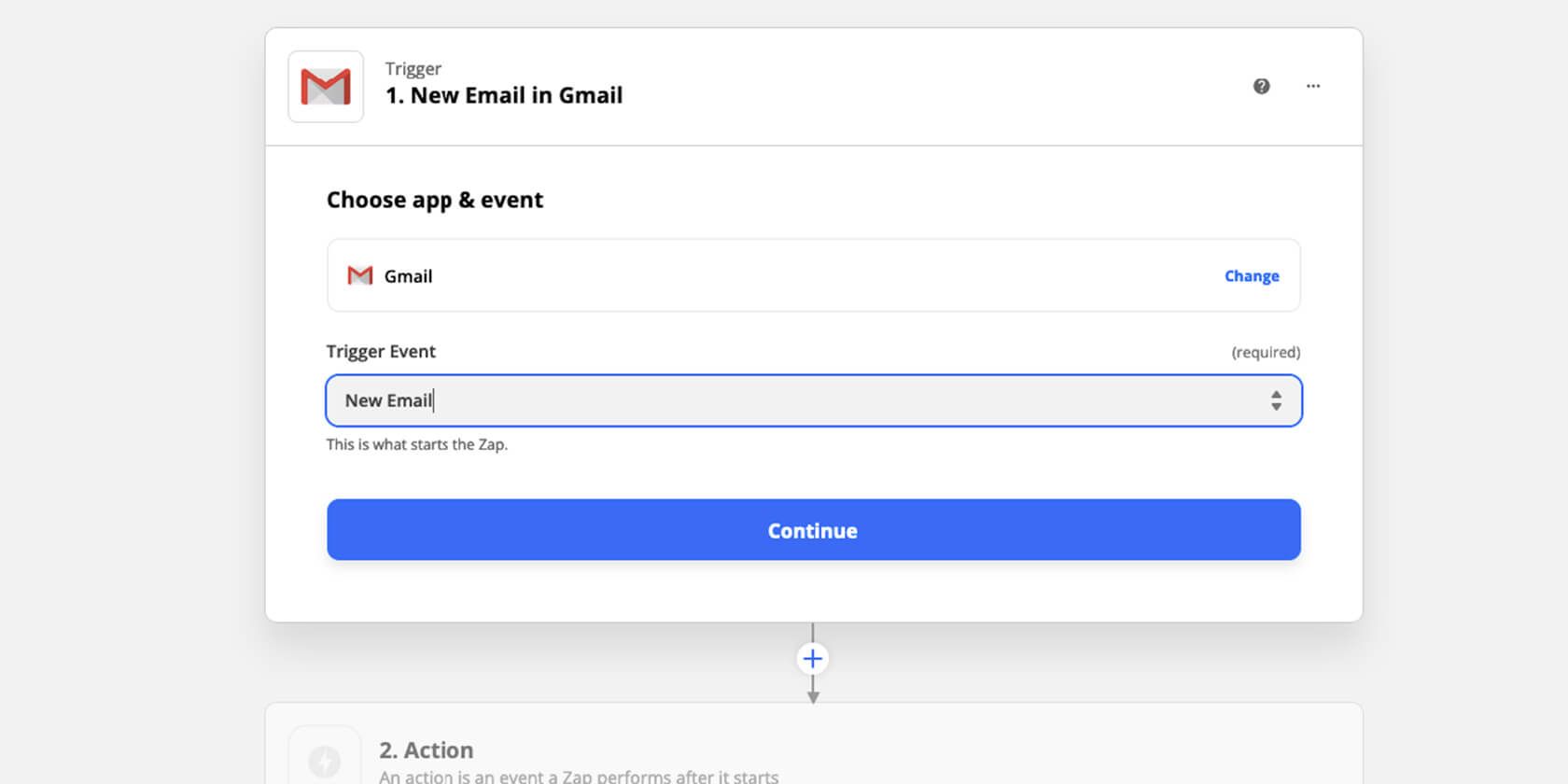1568x784 pixels.
Task: Click the 'Trigger' label above step title
Action: [413, 69]
